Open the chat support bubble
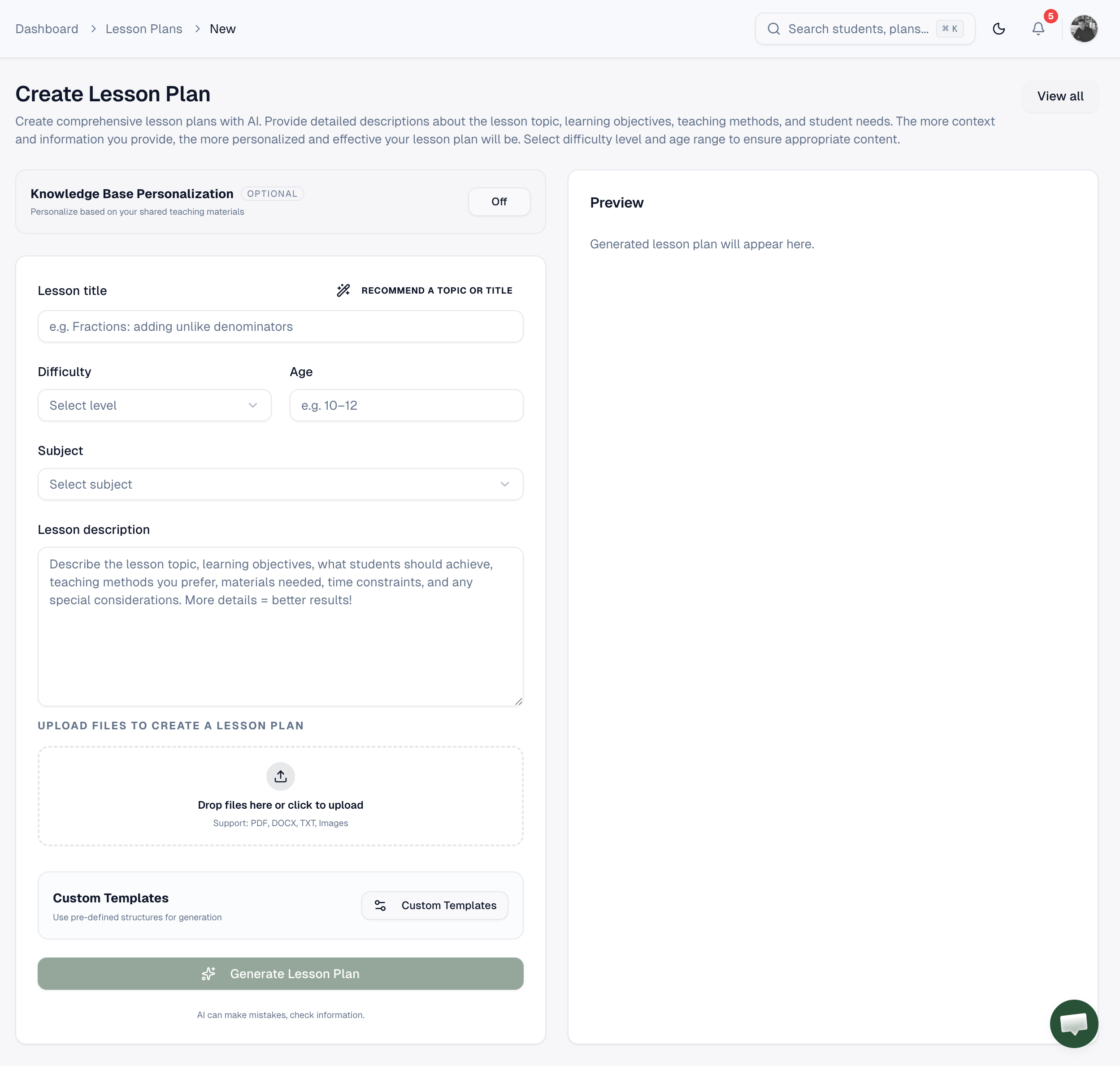This screenshot has width=1120, height=1066. [1073, 1023]
